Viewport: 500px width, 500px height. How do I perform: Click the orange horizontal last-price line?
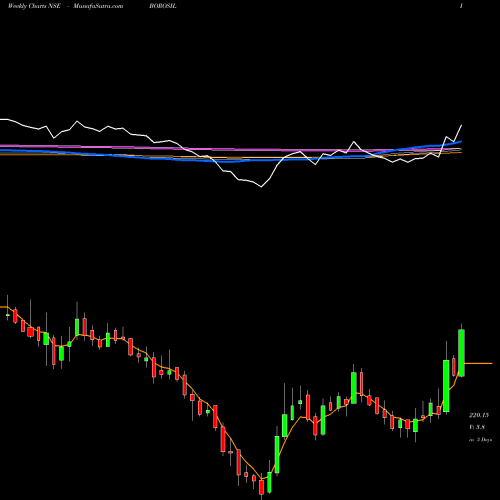pyautogui.click(x=478, y=363)
